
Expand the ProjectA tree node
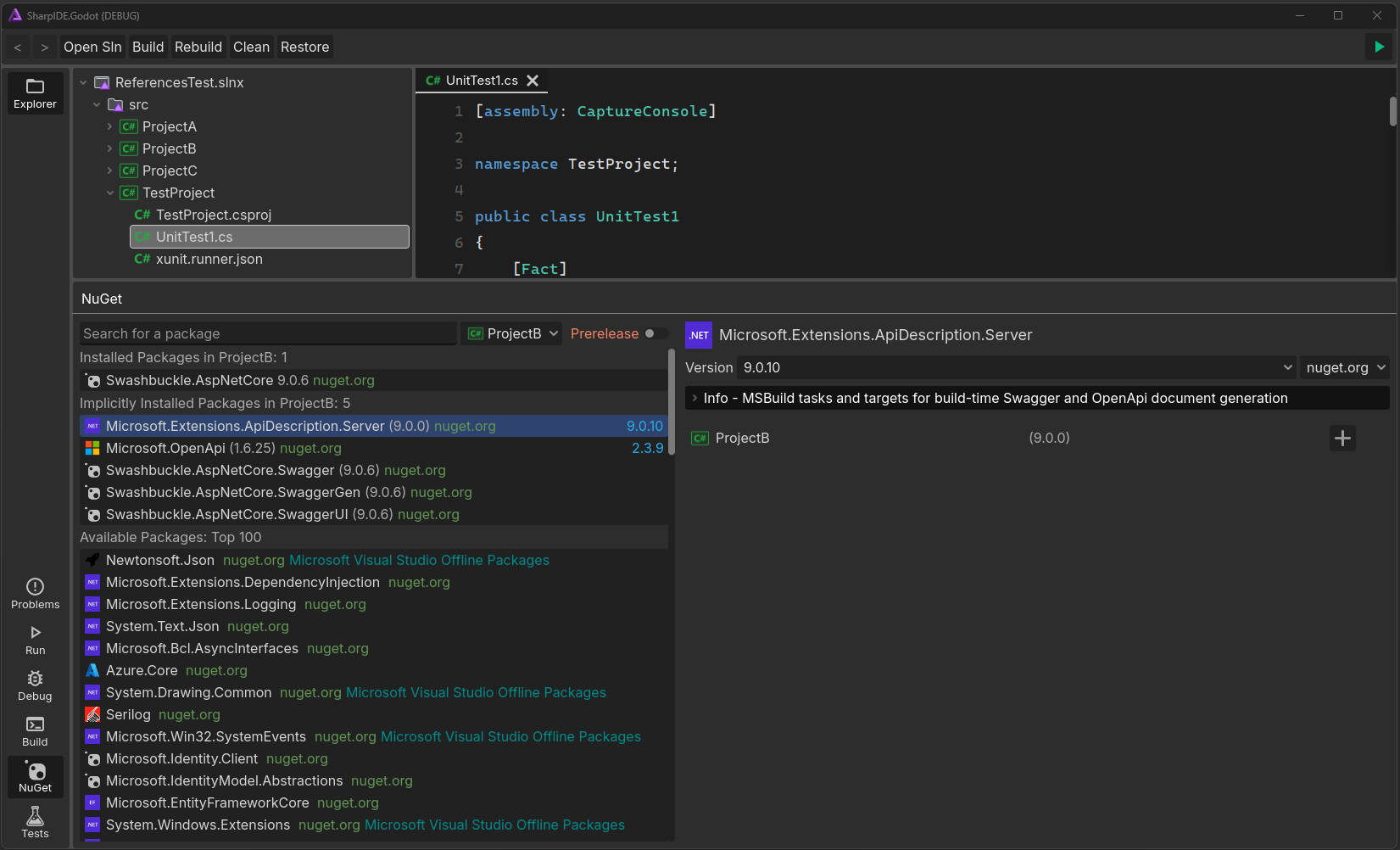(109, 126)
